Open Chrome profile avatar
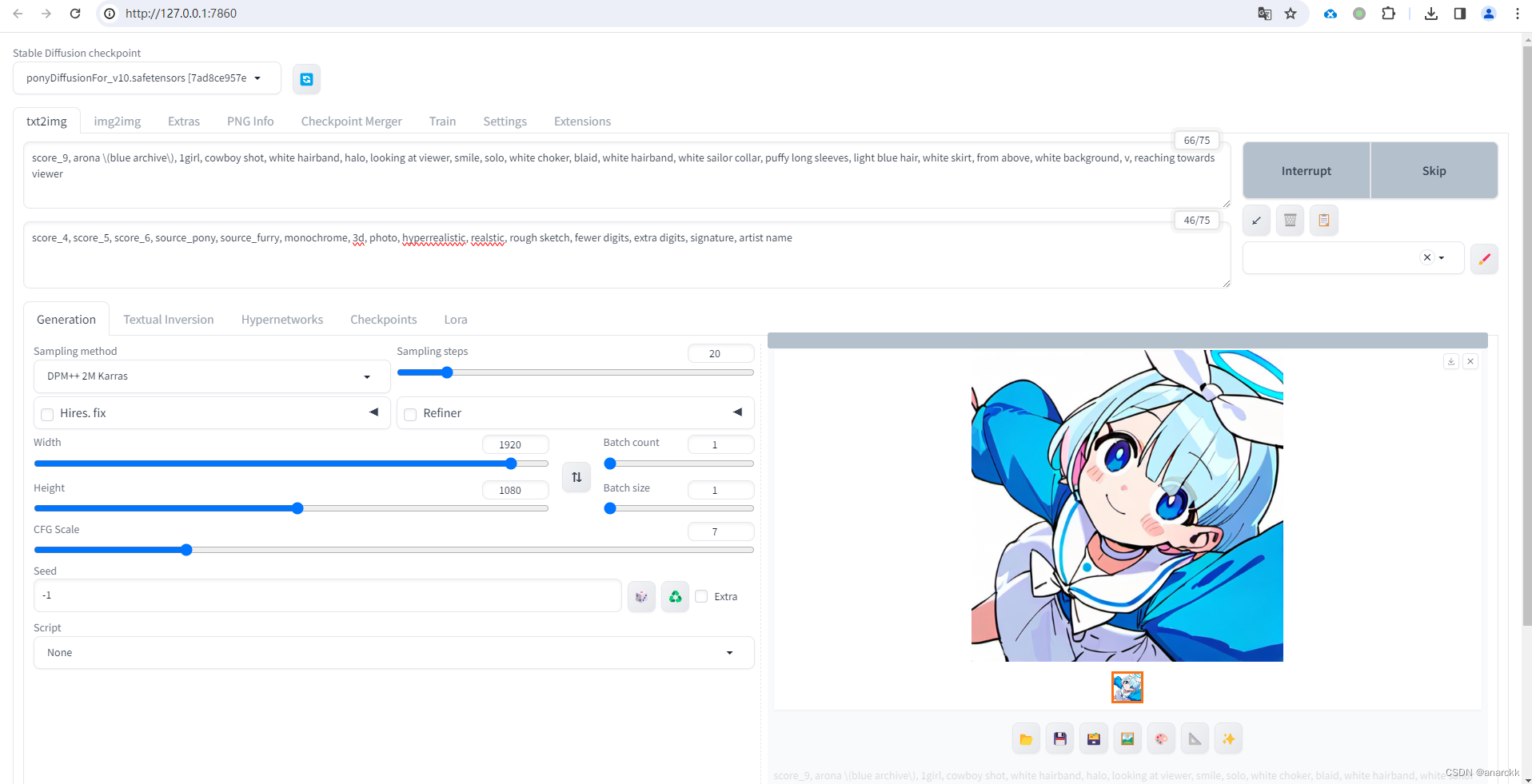The height and width of the screenshot is (784, 1532). tap(1489, 14)
